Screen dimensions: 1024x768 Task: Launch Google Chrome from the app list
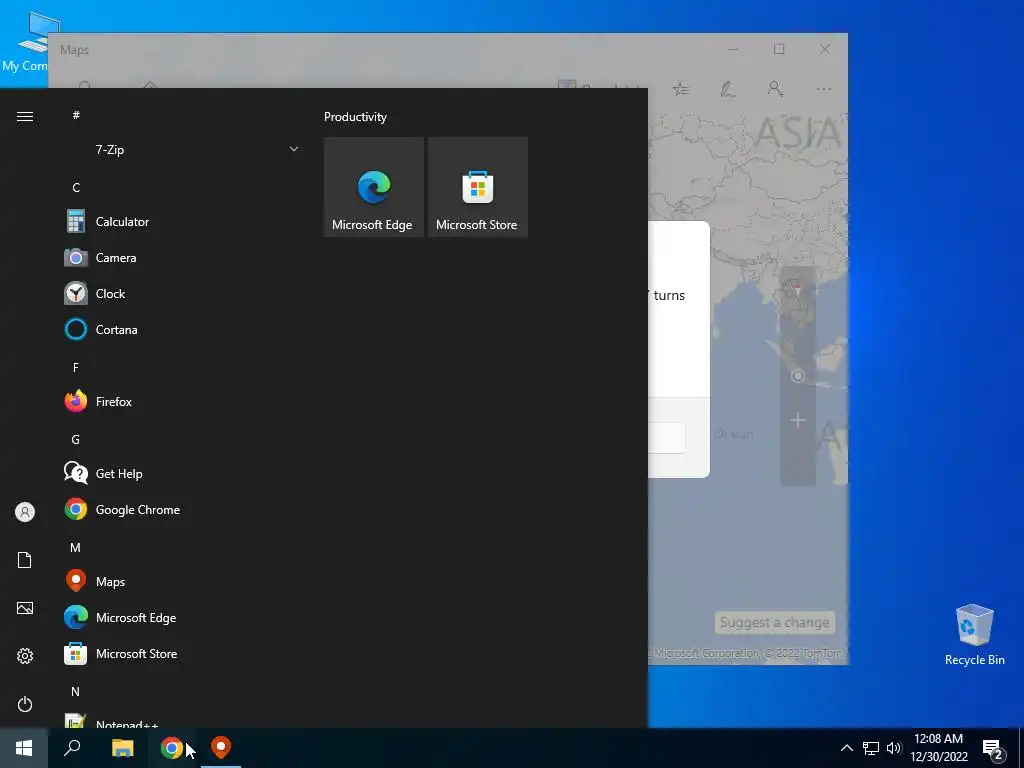[183, 509]
